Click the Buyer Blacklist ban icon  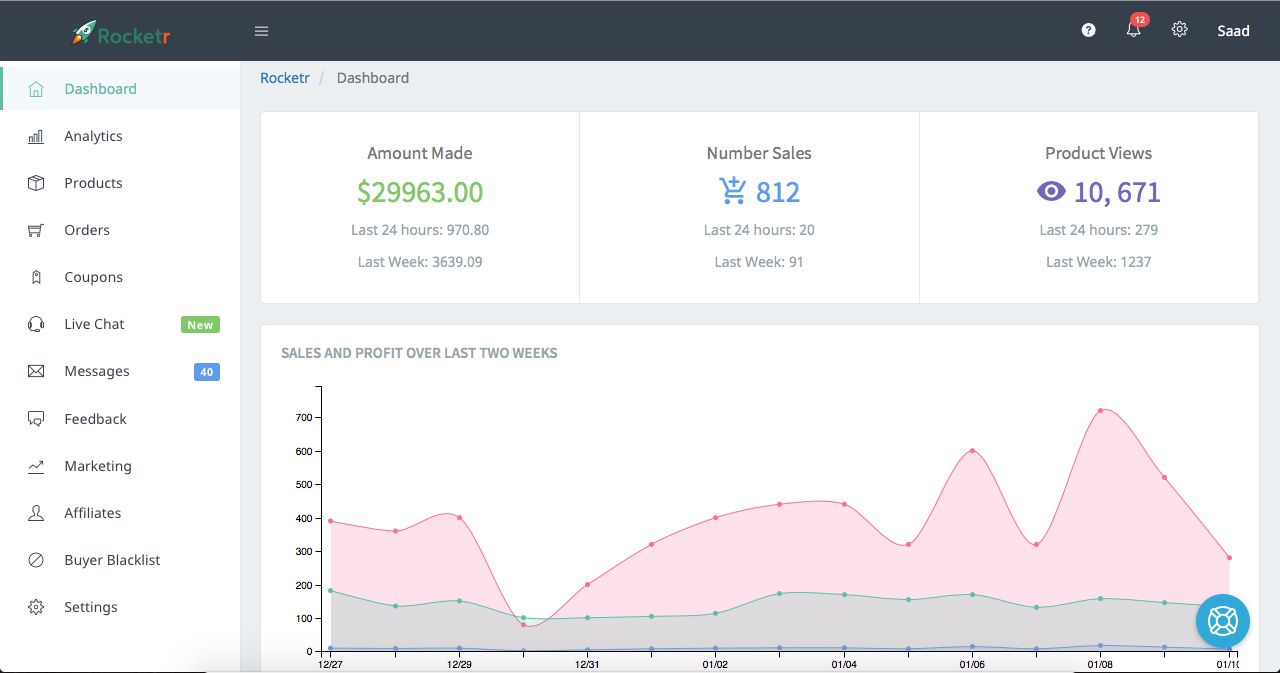click(36, 560)
